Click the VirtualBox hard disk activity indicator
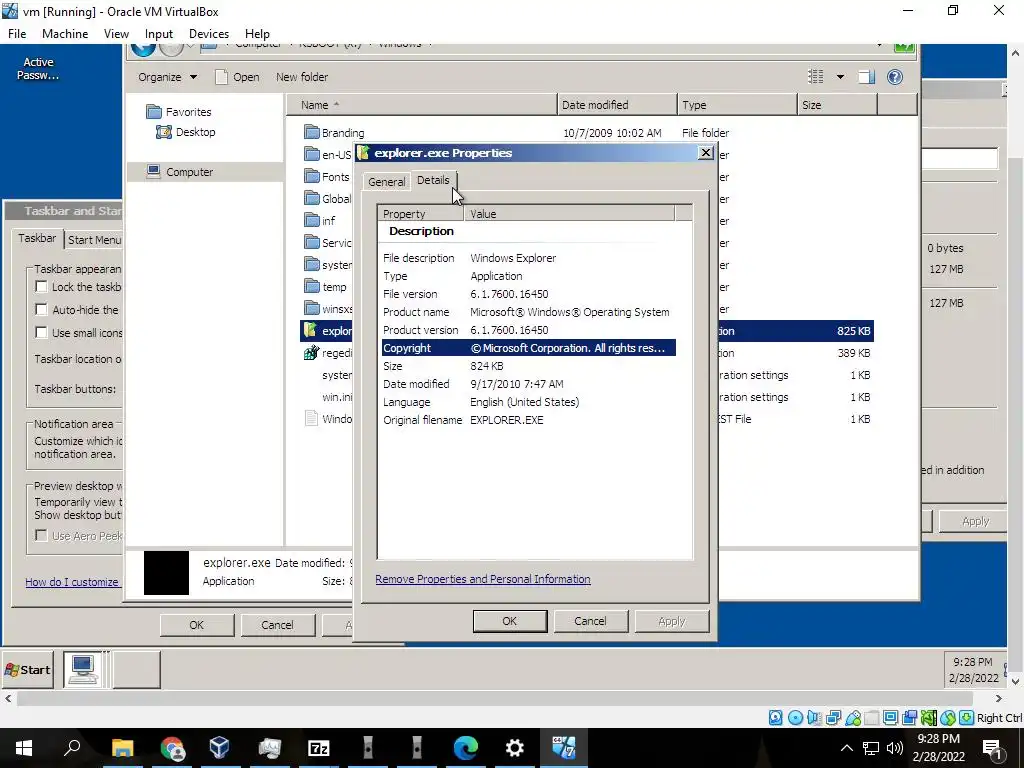Image resolution: width=1024 pixels, height=768 pixels. point(775,718)
